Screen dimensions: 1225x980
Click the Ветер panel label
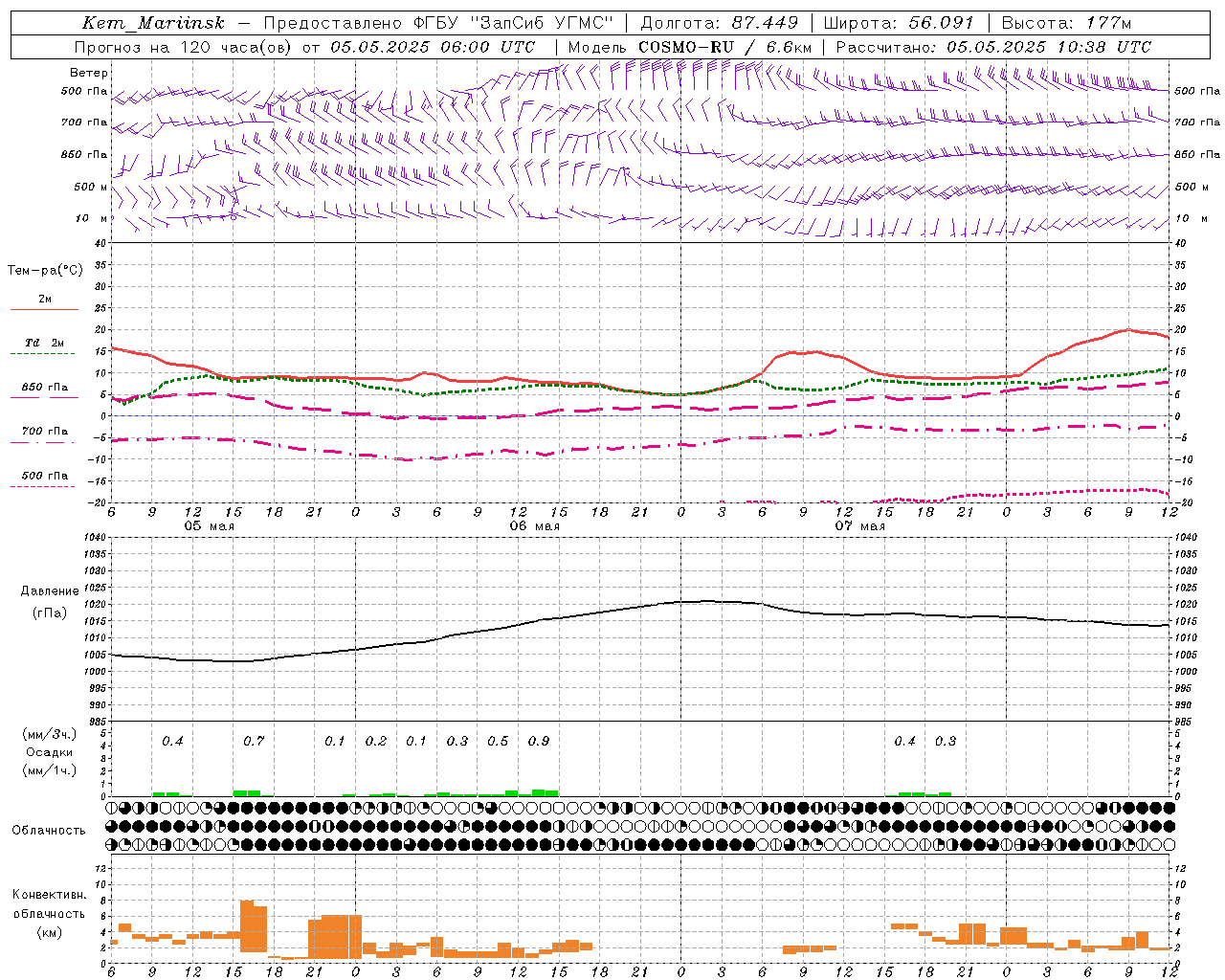pyautogui.click(x=89, y=73)
